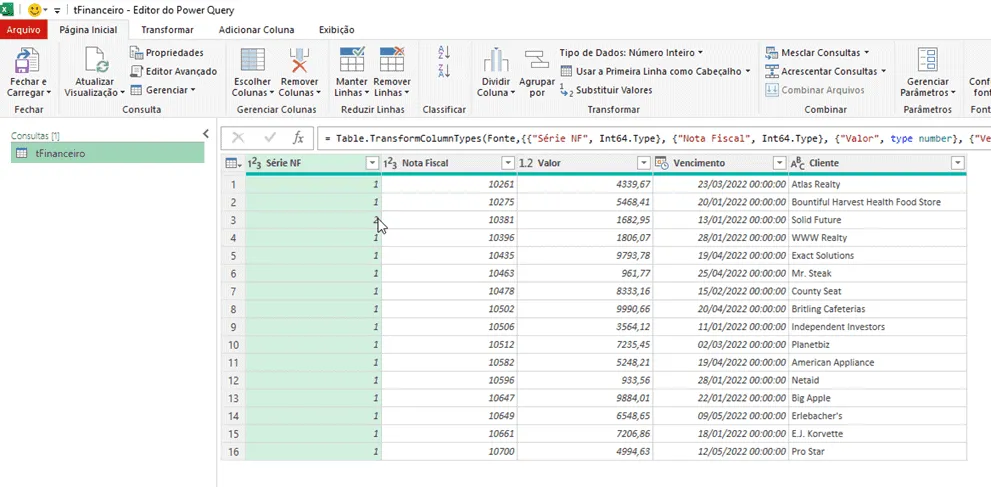Click the Atualizar Visualização icon

tap(97, 60)
